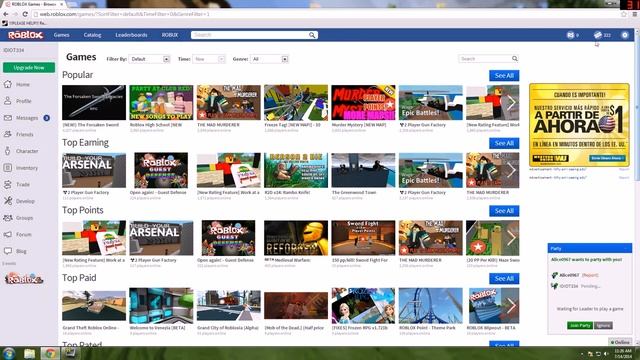Open Trade in the sidebar
The image size is (640, 360).
point(17,184)
